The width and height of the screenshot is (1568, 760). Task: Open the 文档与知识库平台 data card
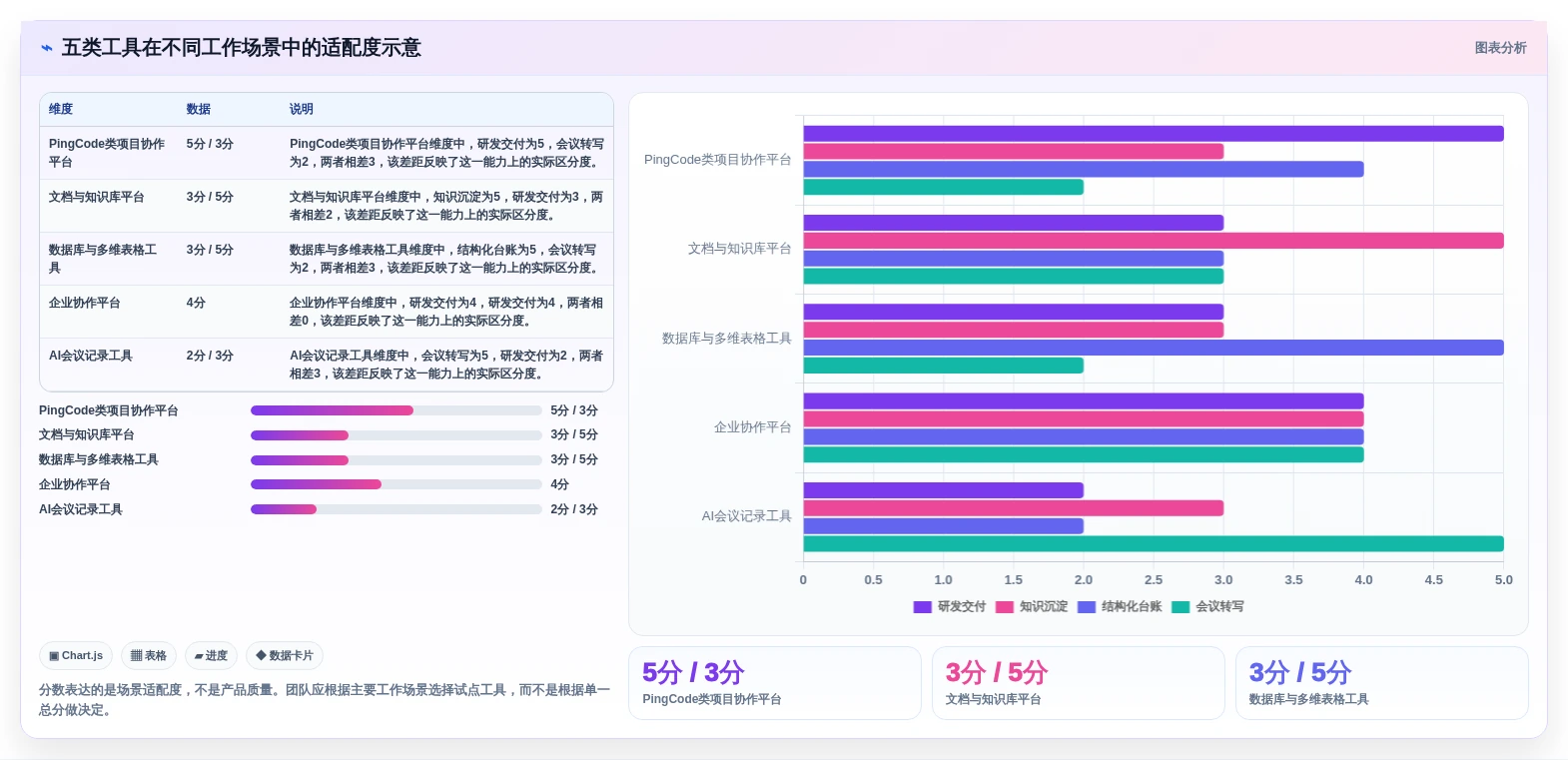point(1078,683)
